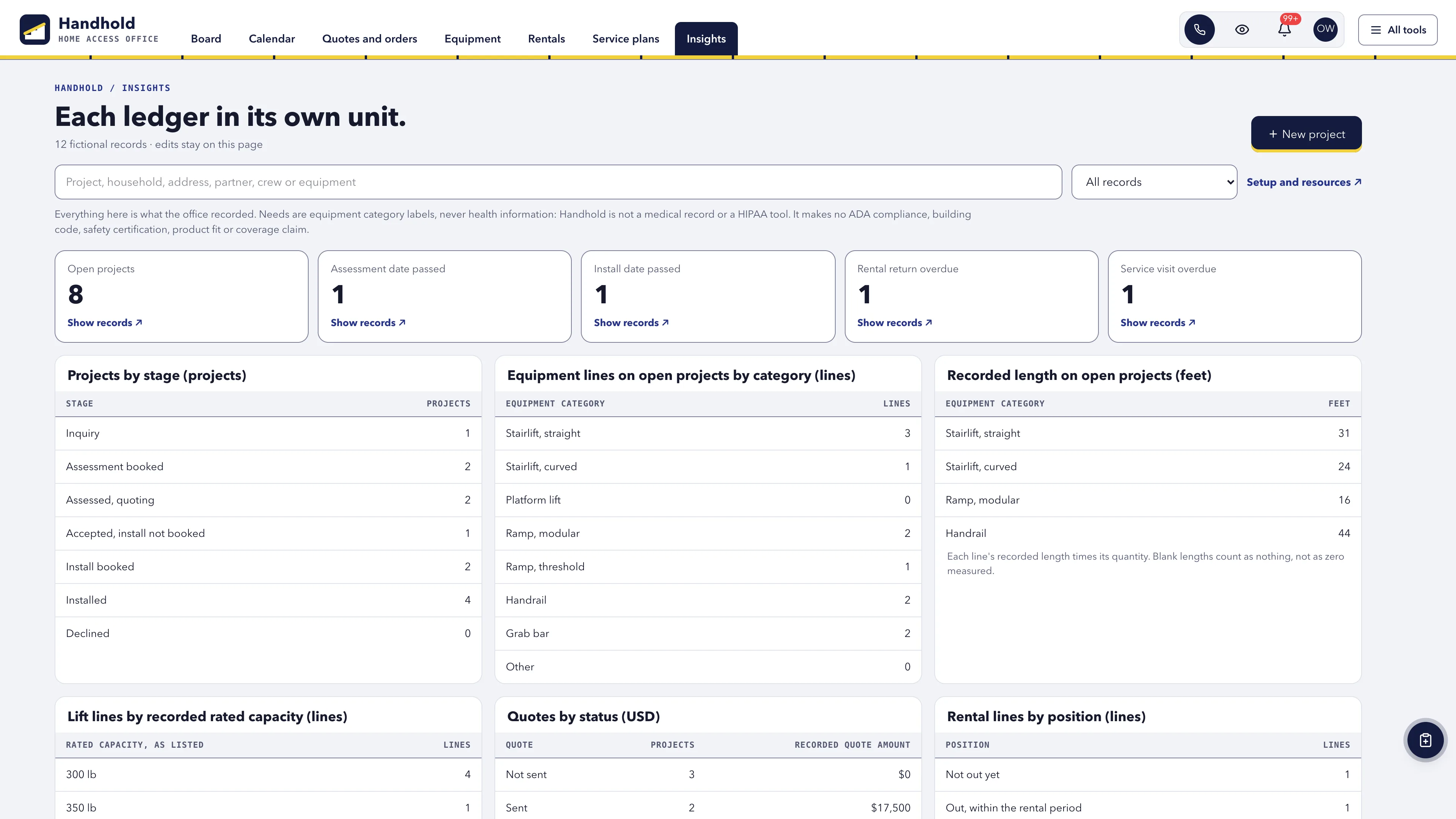1456x819 pixels.
Task: Focus the project search input field
Action: click(558, 182)
